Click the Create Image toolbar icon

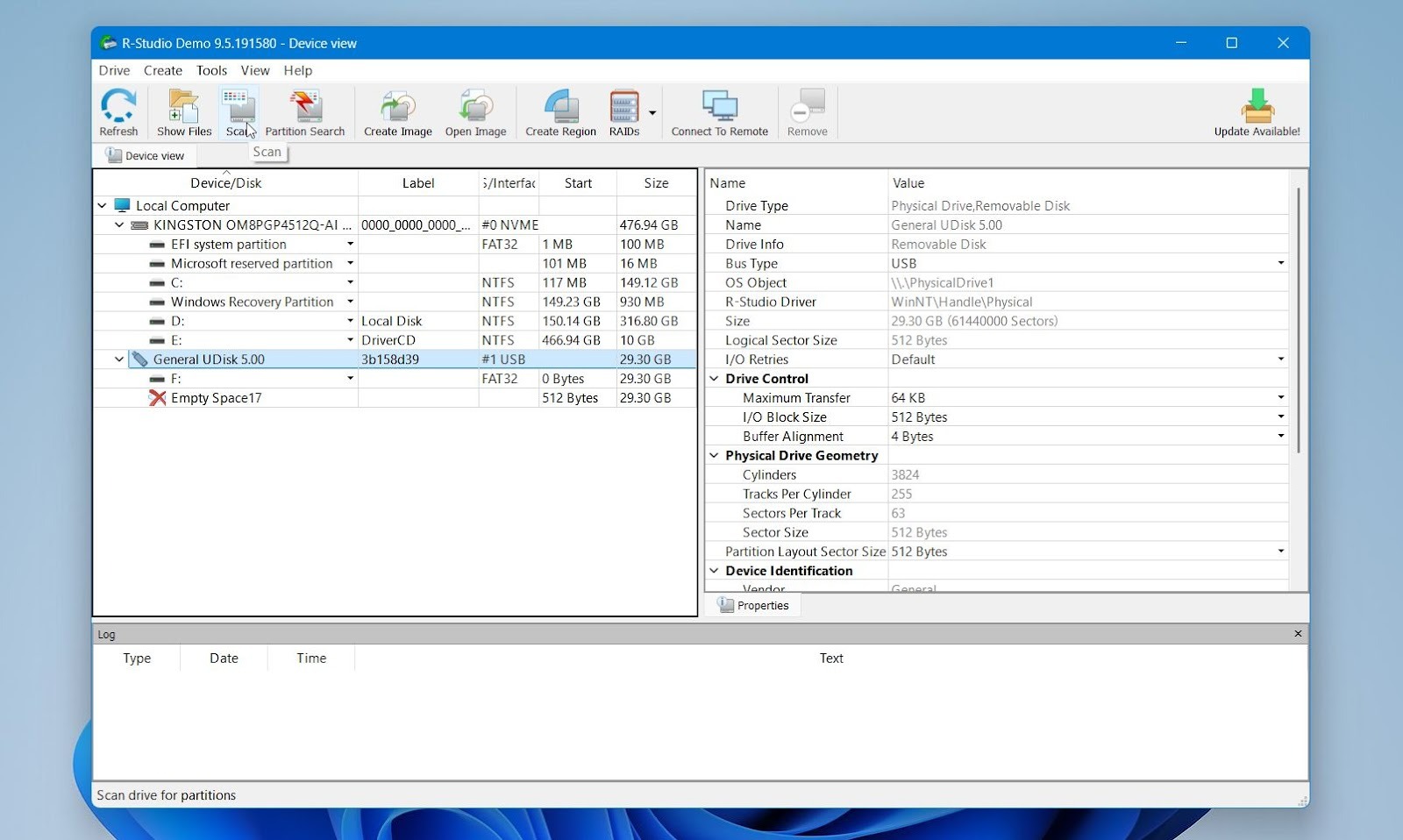(x=396, y=111)
